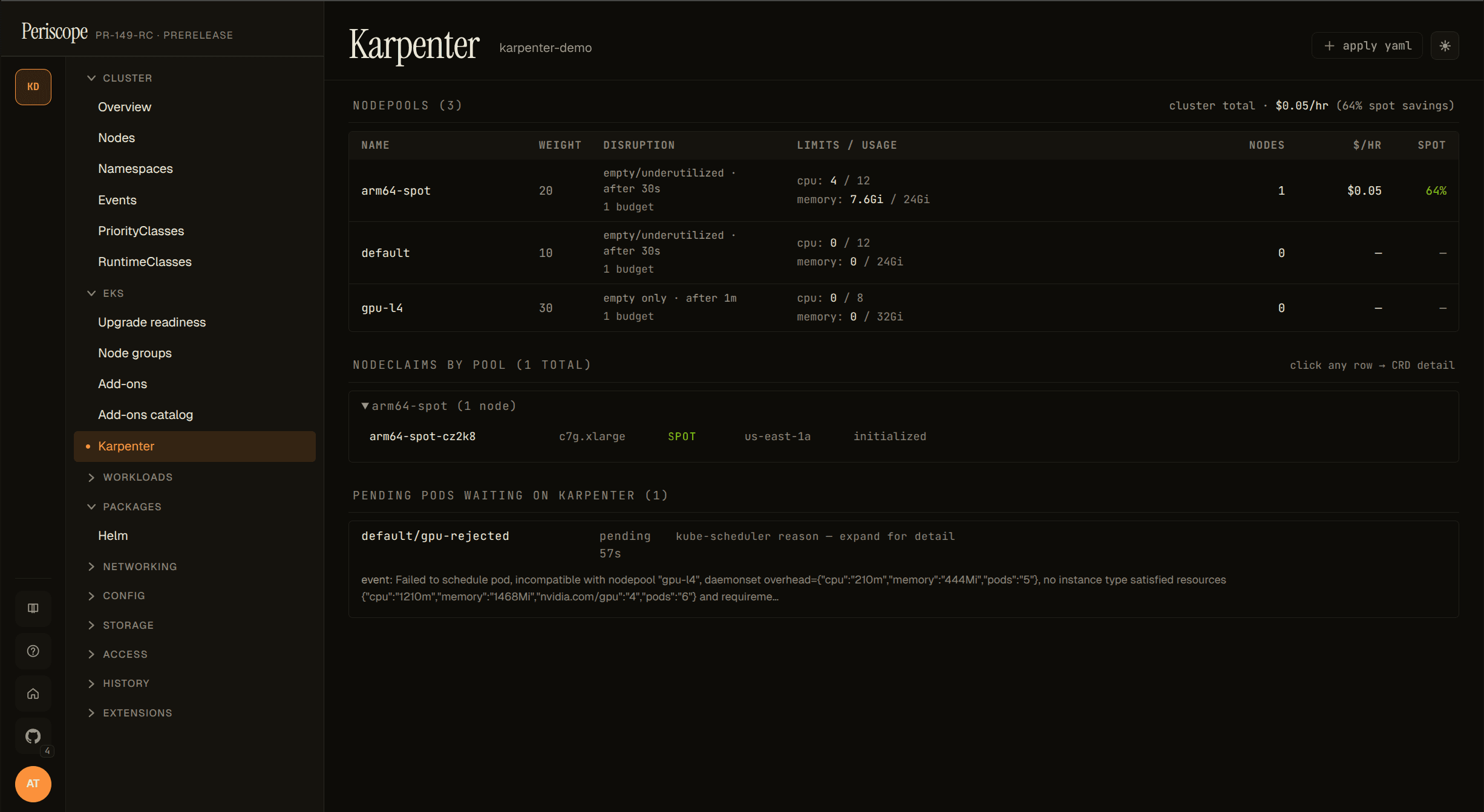
Task: Click the us-east-1a zone value
Action: (777, 437)
